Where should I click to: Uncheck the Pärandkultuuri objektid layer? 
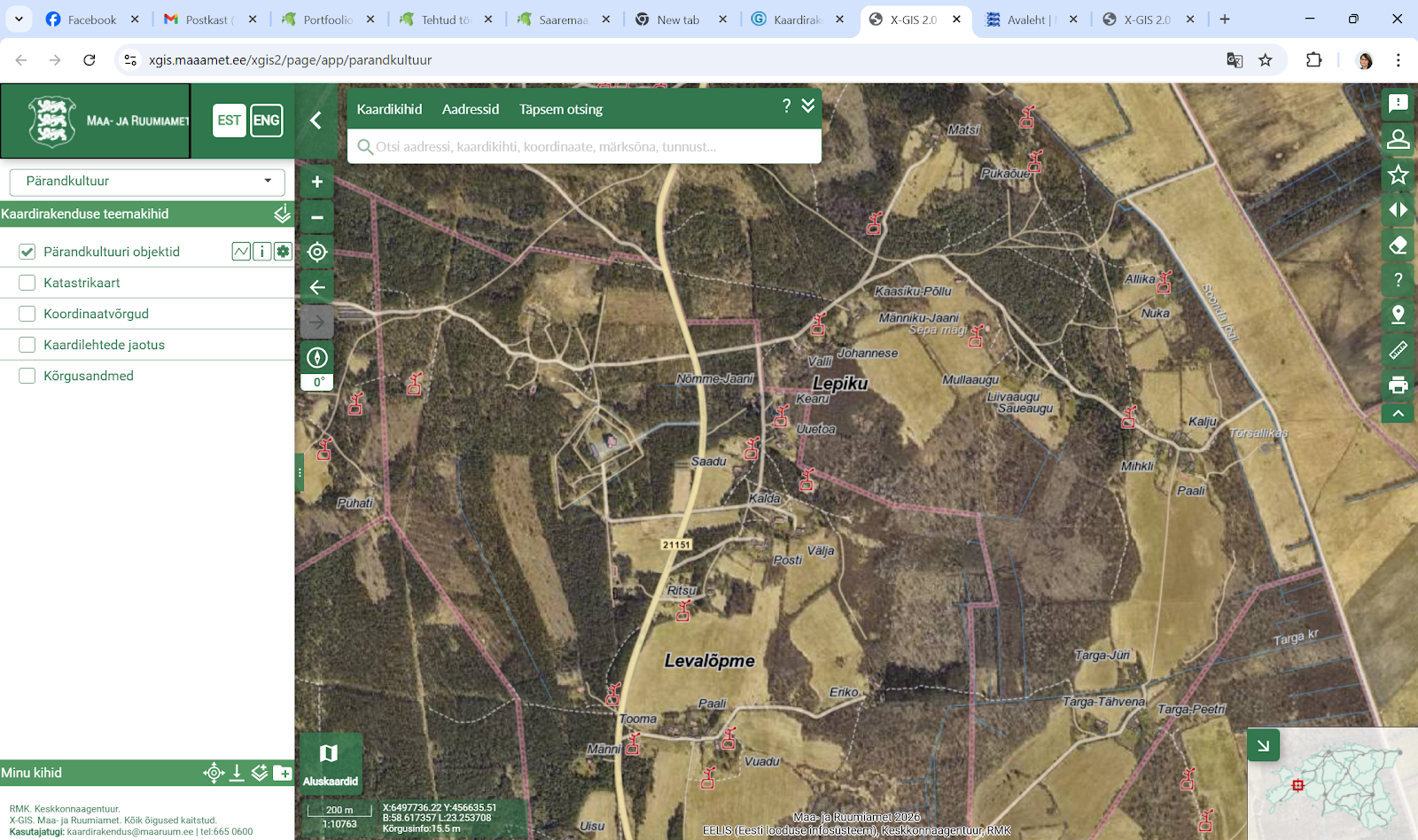[27, 252]
